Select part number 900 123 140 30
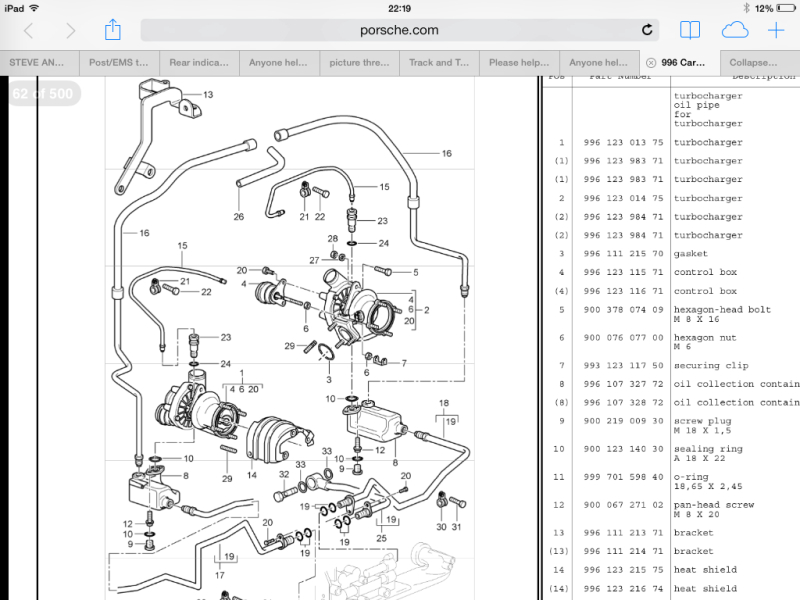This screenshot has height=600, width=800. pos(623,449)
